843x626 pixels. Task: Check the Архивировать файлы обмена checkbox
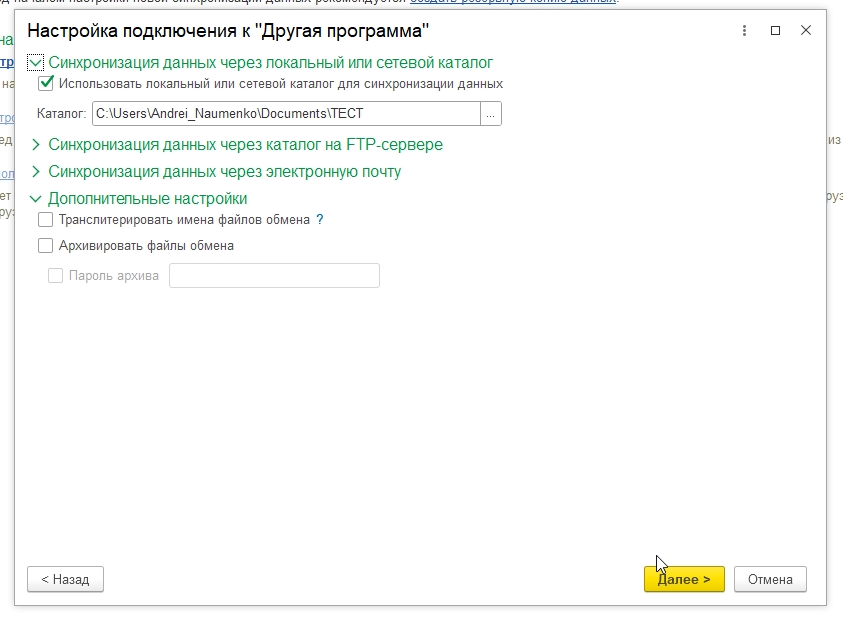point(45,245)
